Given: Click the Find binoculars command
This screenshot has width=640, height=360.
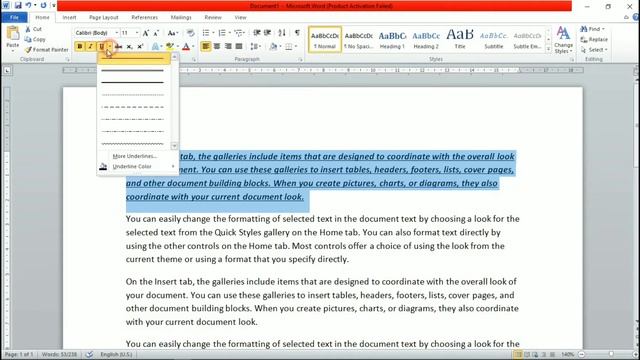Looking at the screenshot, I should pyautogui.click(x=592, y=29).
